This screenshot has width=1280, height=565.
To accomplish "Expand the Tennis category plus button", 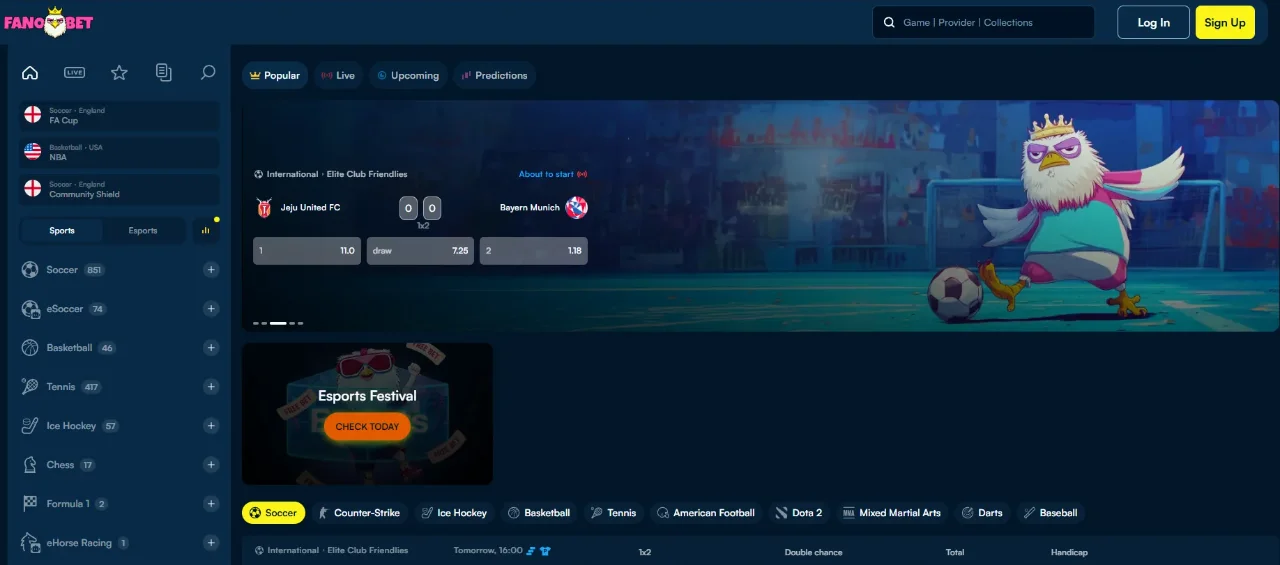I will (x=211, y=387).
